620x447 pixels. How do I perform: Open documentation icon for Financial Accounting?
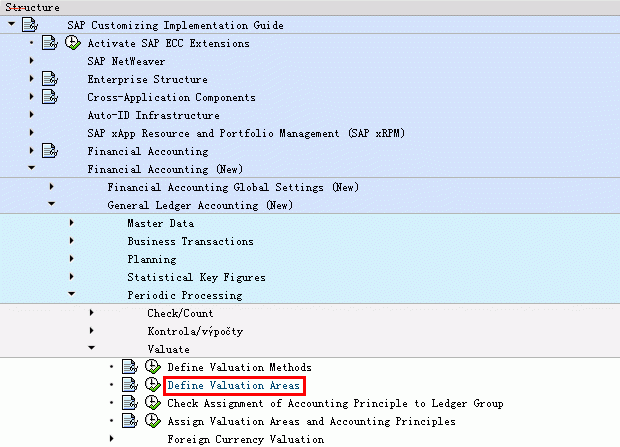coord(50,151)
